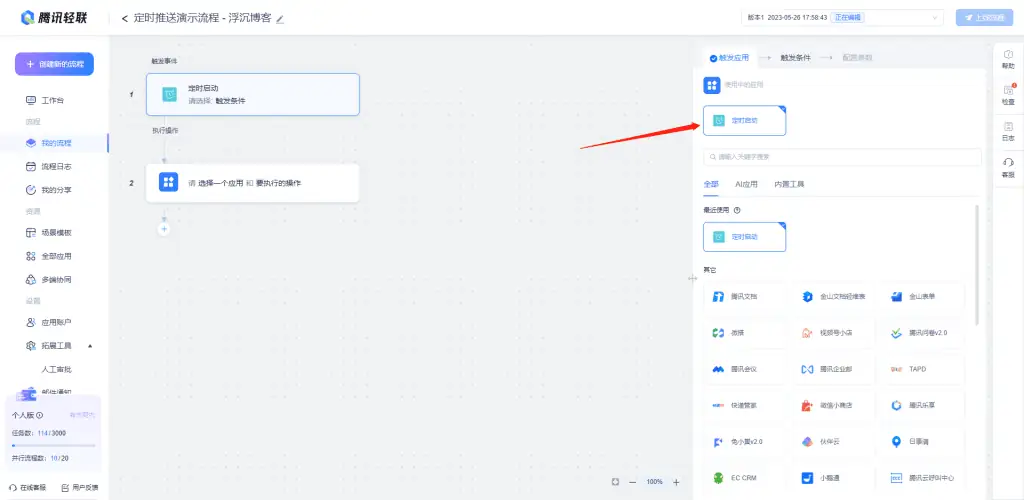Click the fit-to-screen icon beside zoom controls
This screenshot has height=500, width=1024.
[615, 482]
